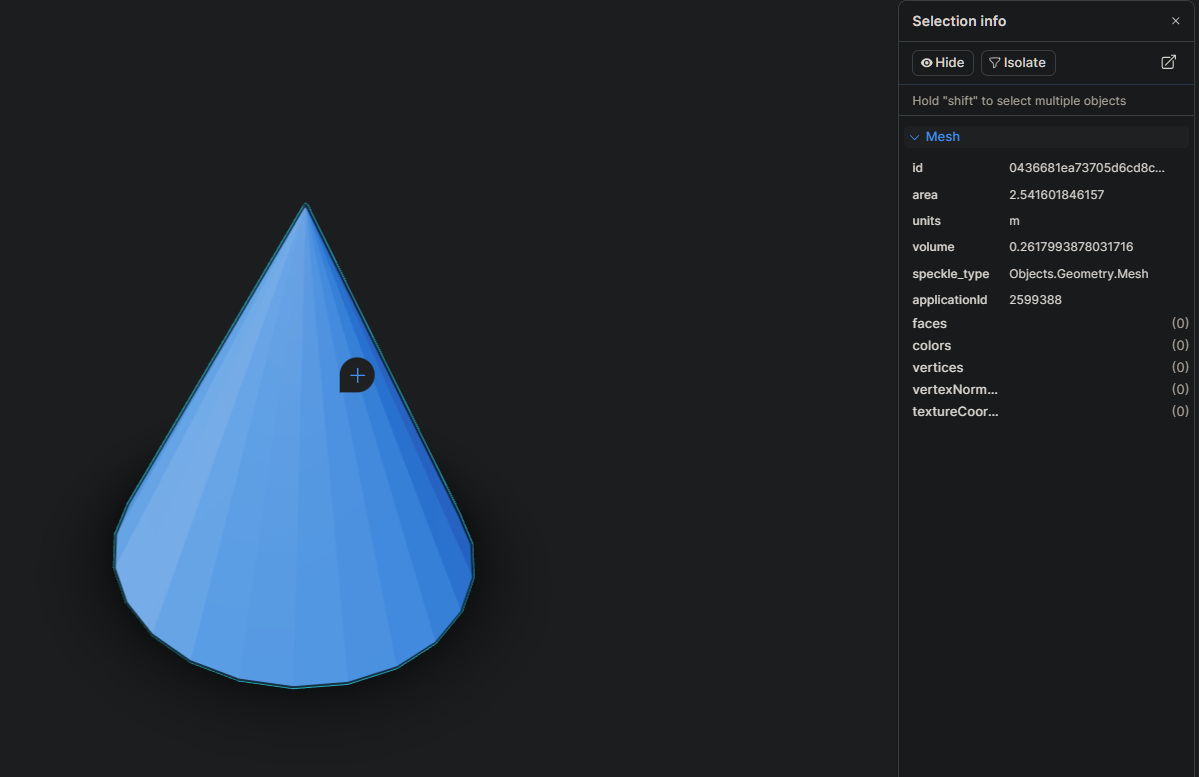Screen dimensions: 1199x777
Task: Expand the colors property row
Action: 931,345
